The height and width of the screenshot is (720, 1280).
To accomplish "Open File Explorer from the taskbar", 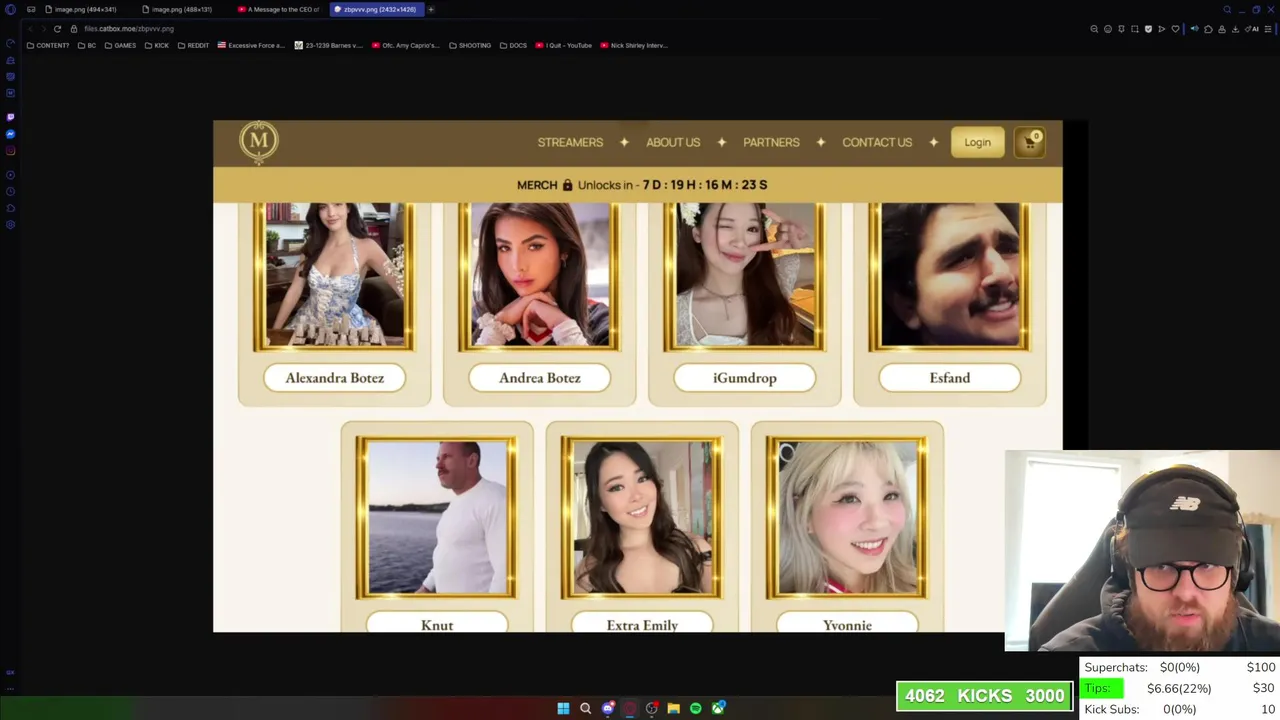I will (x=674, y=708).
